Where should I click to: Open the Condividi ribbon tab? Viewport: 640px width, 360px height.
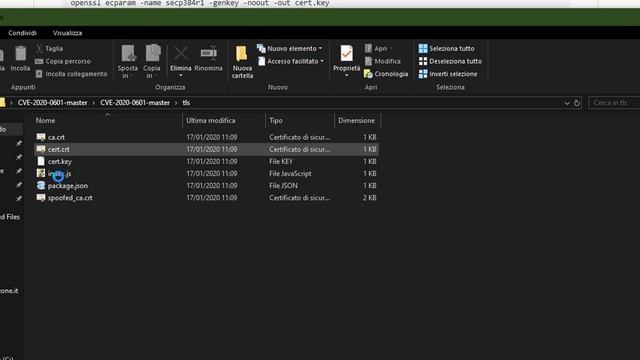(x=22, y=33)
